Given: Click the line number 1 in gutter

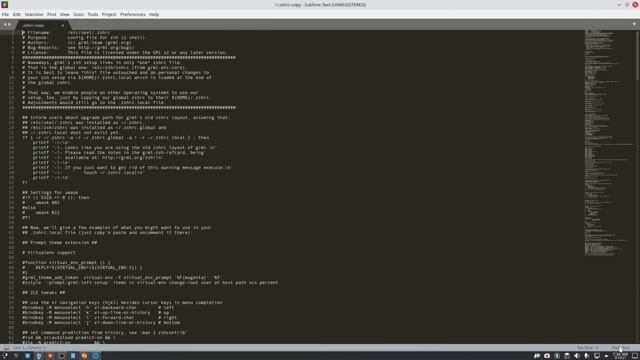Looking at the screenshot, I should tap(13, 33).
